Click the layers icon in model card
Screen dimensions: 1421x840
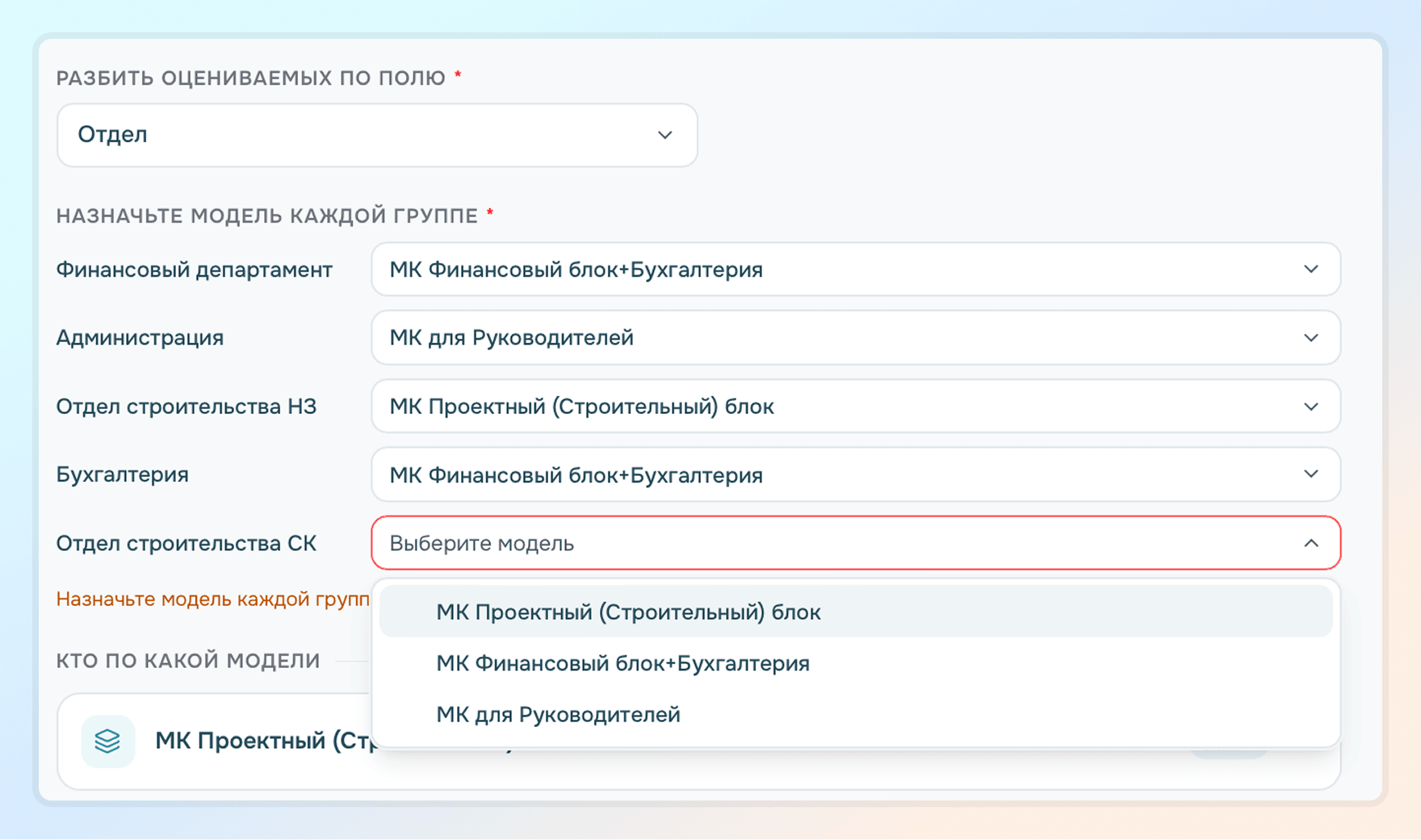click(107, 741)
